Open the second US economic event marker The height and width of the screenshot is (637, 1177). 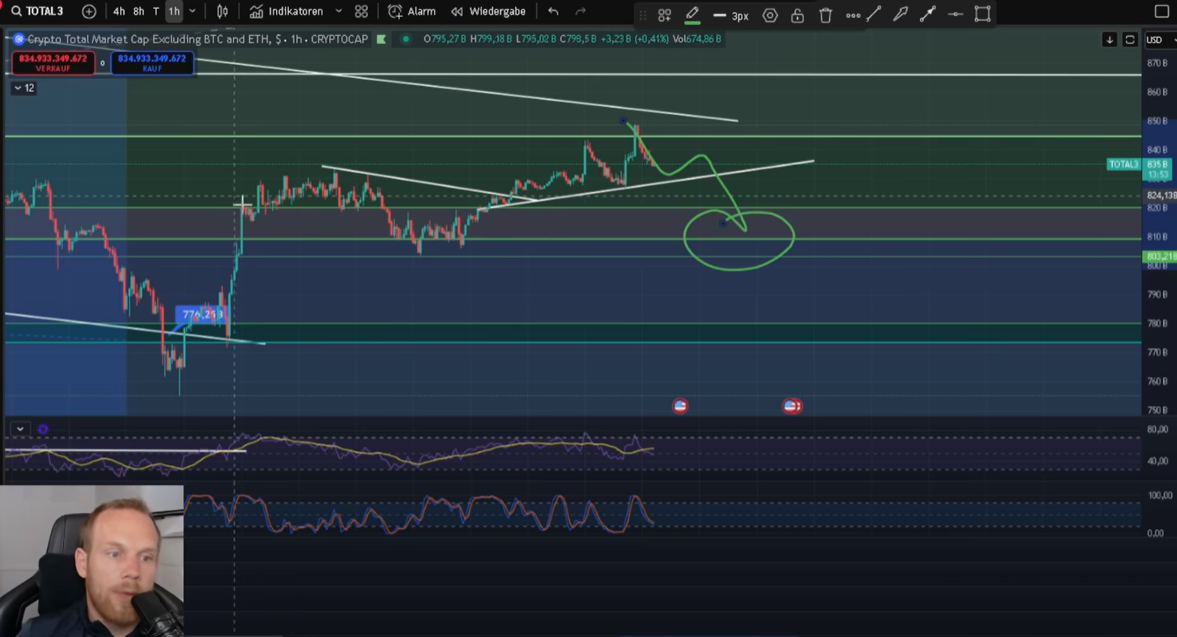(x=791, y=406)
